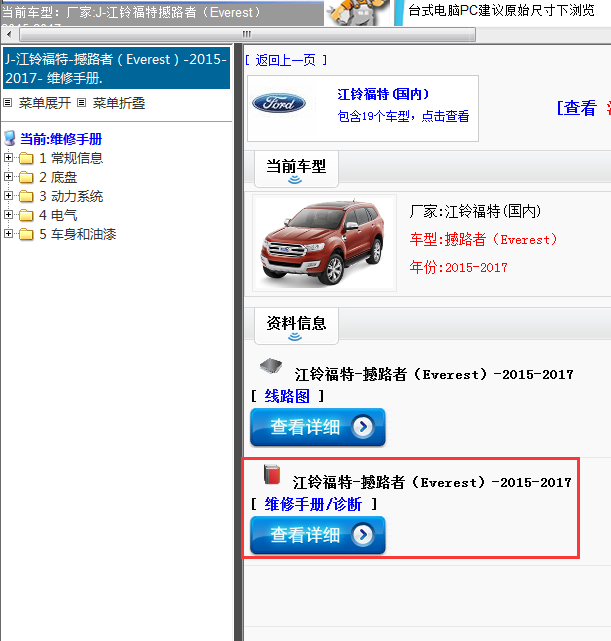Click '包含19个车型，点击查看' link
Screen dimensions: 611x641
(403, 117)
